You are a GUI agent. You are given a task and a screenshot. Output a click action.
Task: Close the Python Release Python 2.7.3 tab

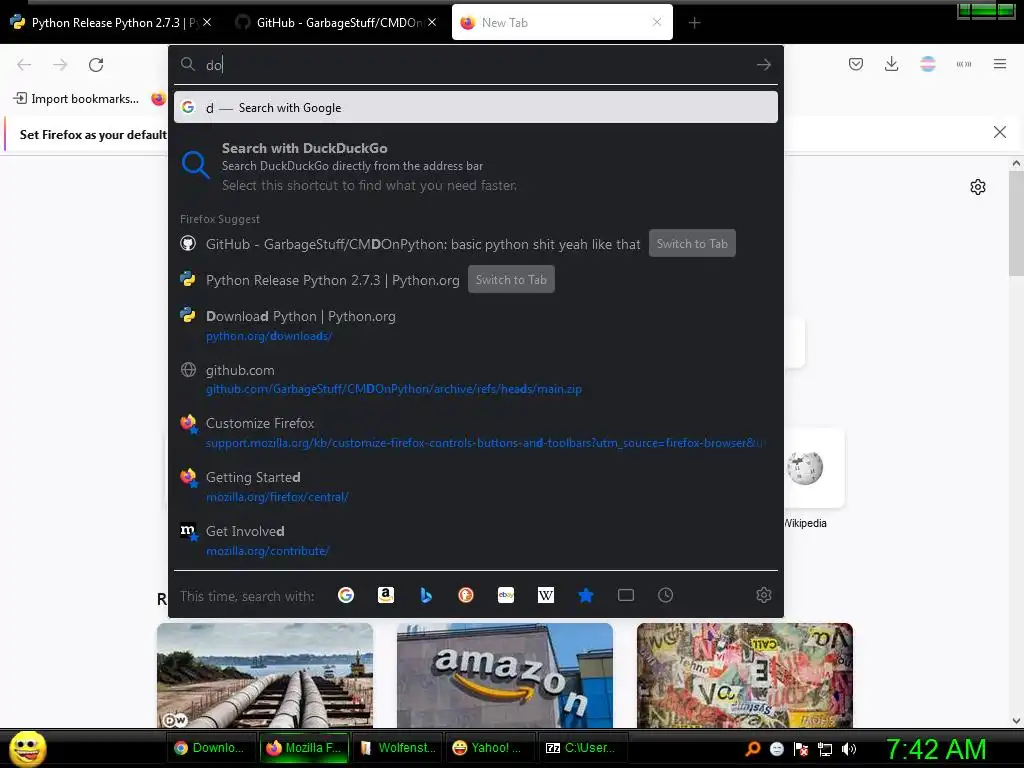pos(207,22)
